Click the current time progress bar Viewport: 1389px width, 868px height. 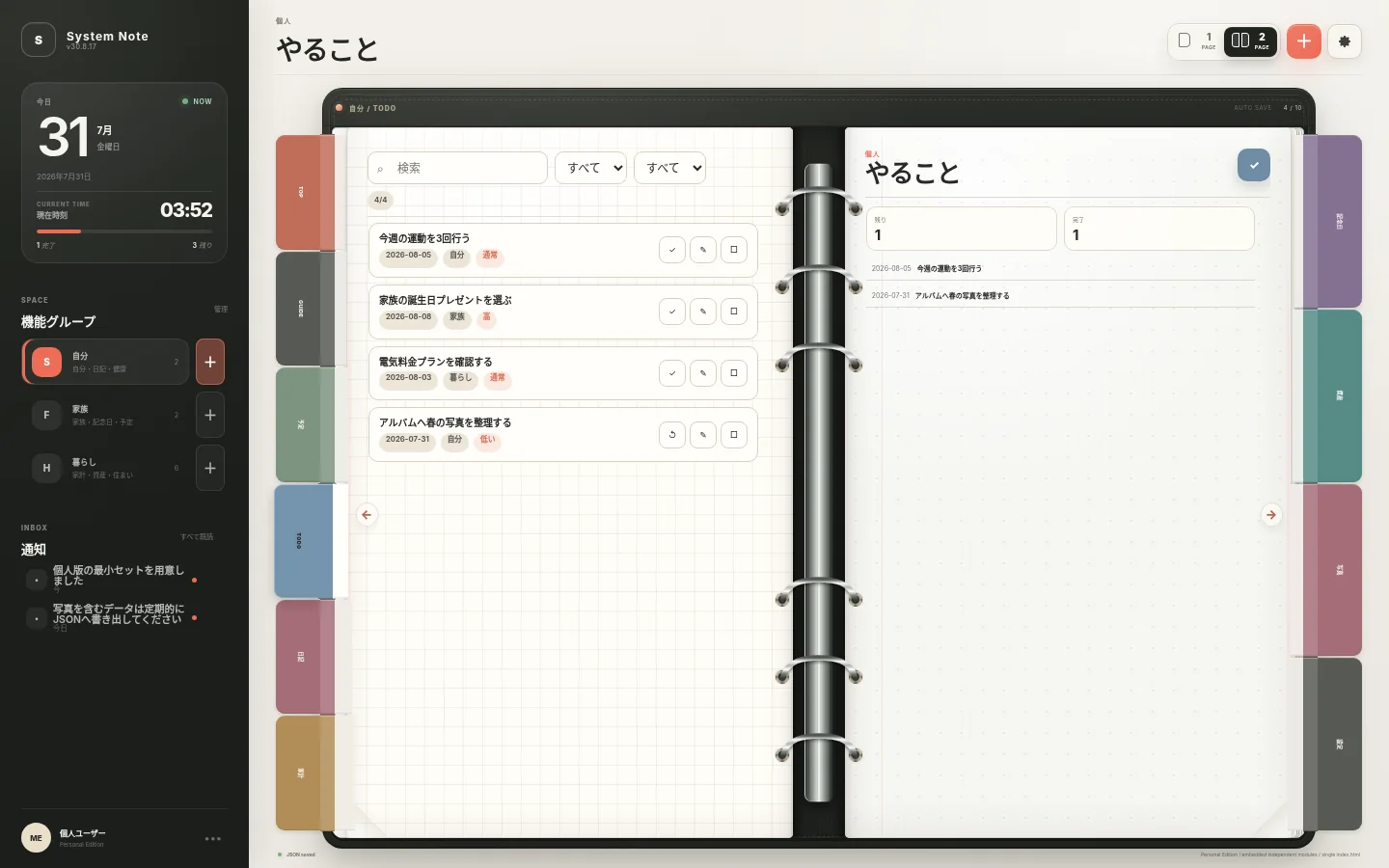pos(124,231)
